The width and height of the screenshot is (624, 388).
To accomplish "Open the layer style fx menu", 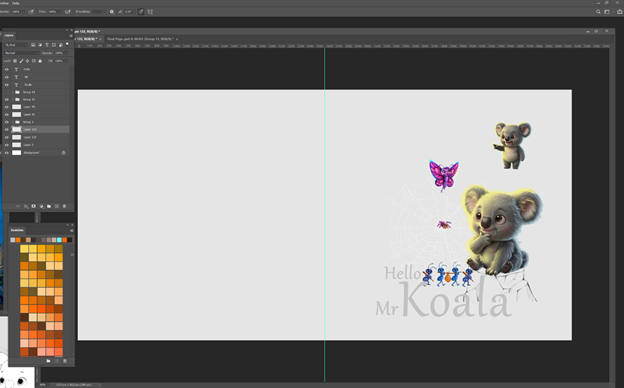I will point(26,206).
